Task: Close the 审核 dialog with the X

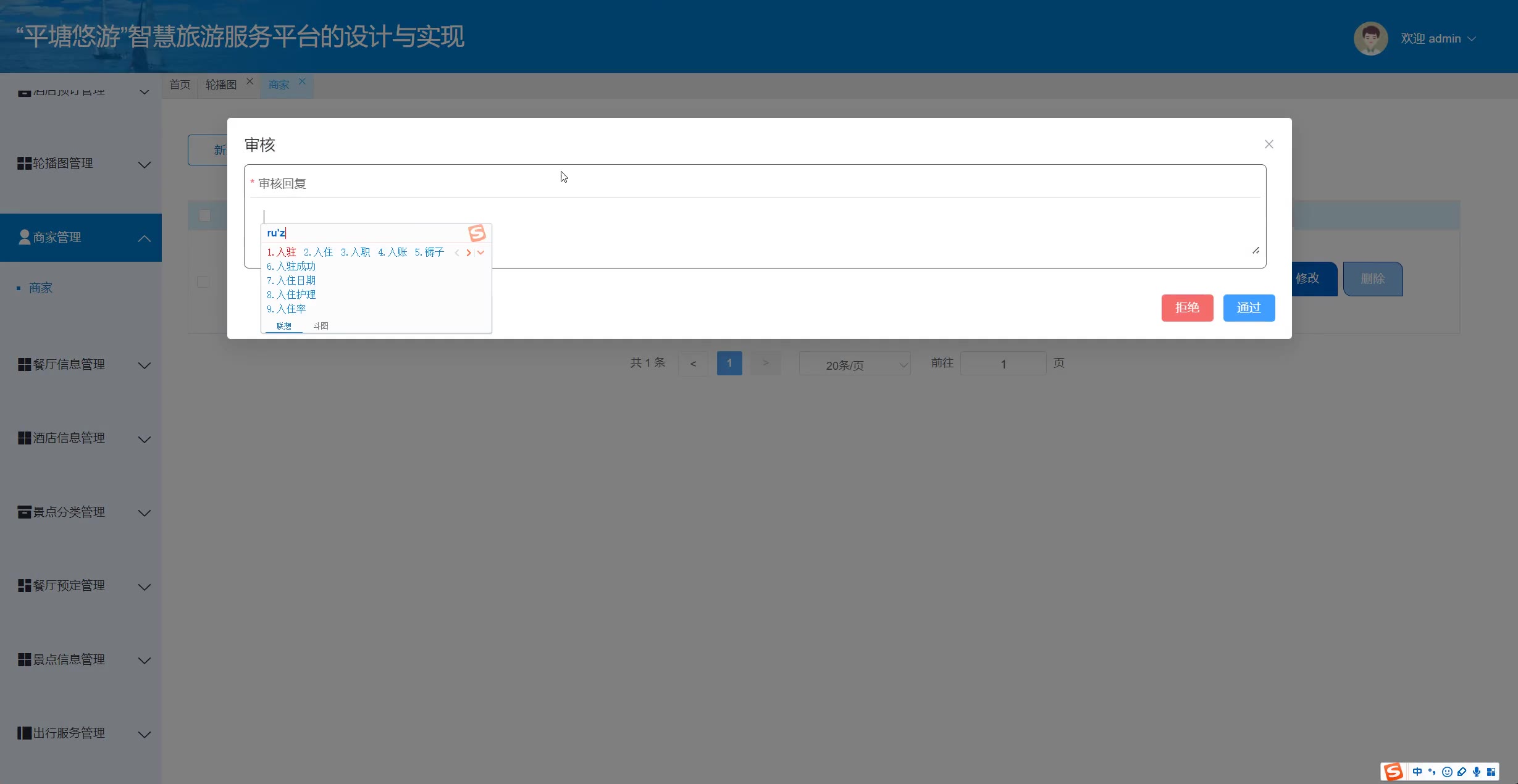Action: (1268, 144)
